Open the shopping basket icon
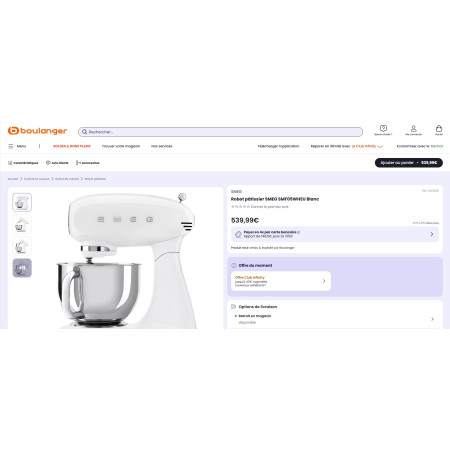The width and height of the screenshot is (450, 450). point(439,129)
